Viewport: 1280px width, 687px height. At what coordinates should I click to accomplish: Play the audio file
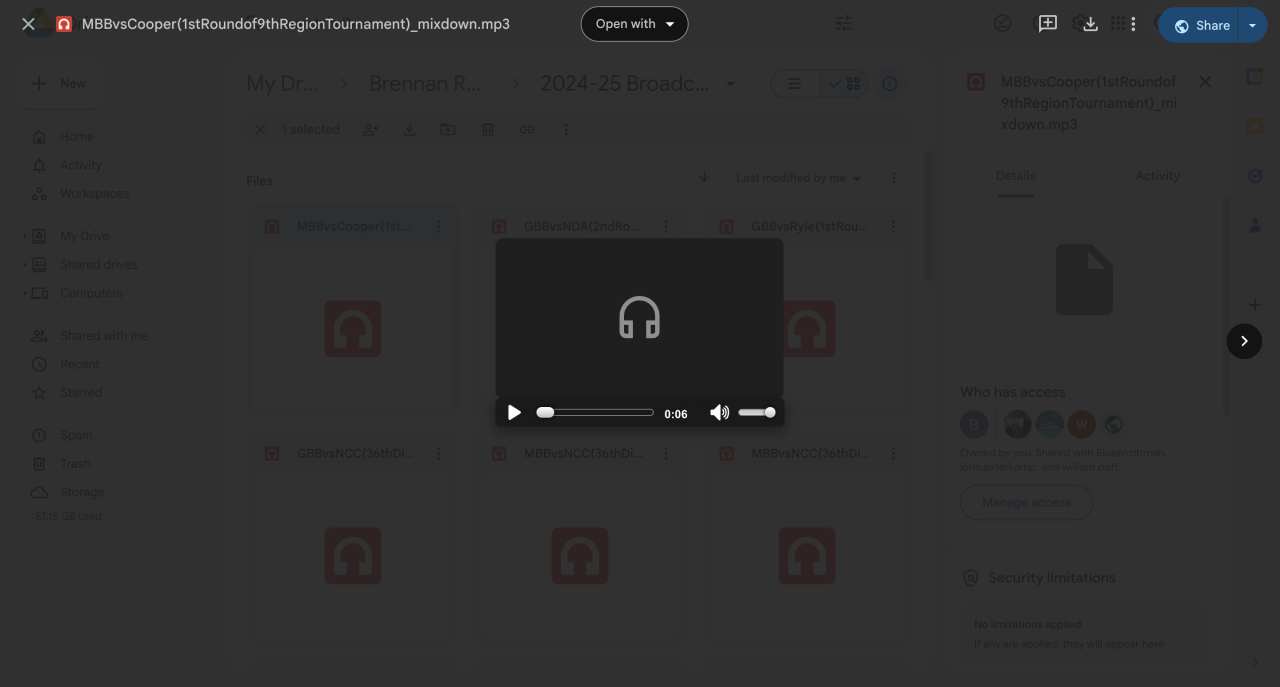(x=514, y=413)
